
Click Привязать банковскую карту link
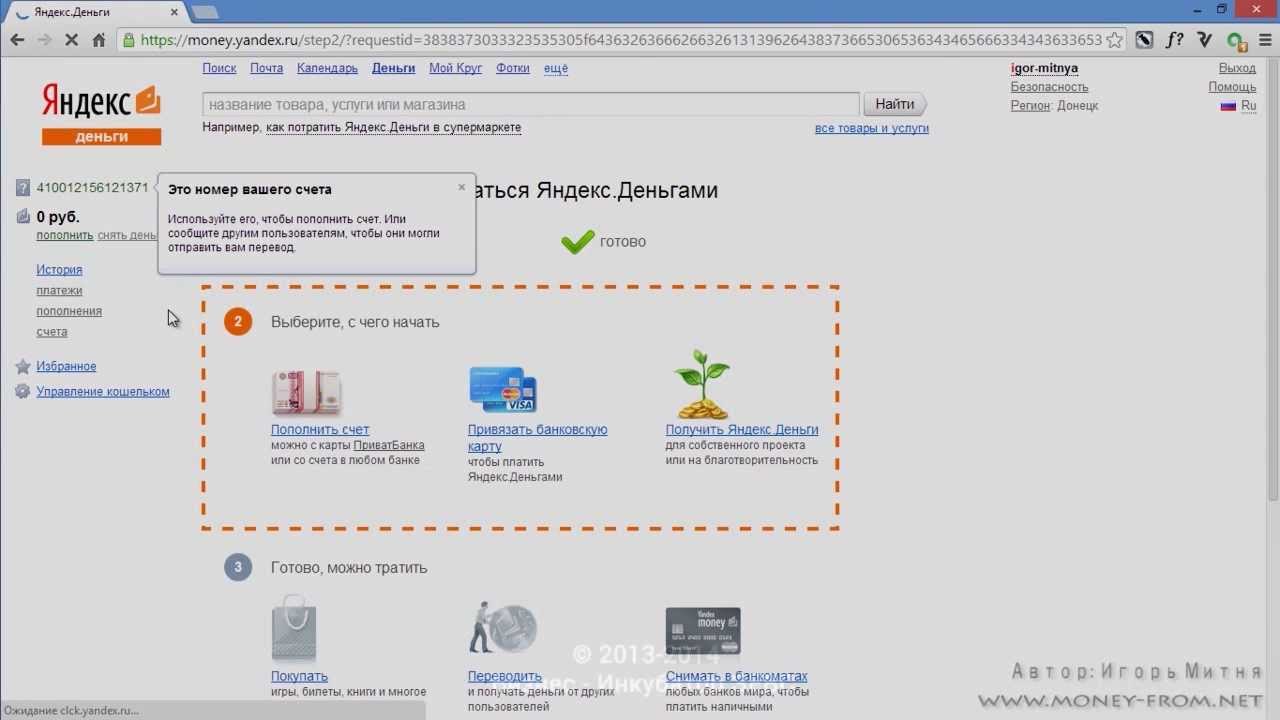(x=537, y=438)
